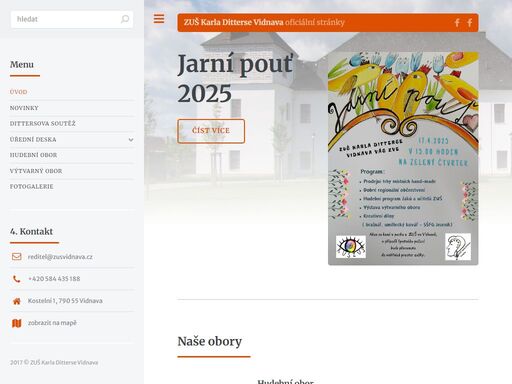The image size is (512, 384).
Task: Go to Dittersova soutěž page
Action: click(x=43, y=124)
